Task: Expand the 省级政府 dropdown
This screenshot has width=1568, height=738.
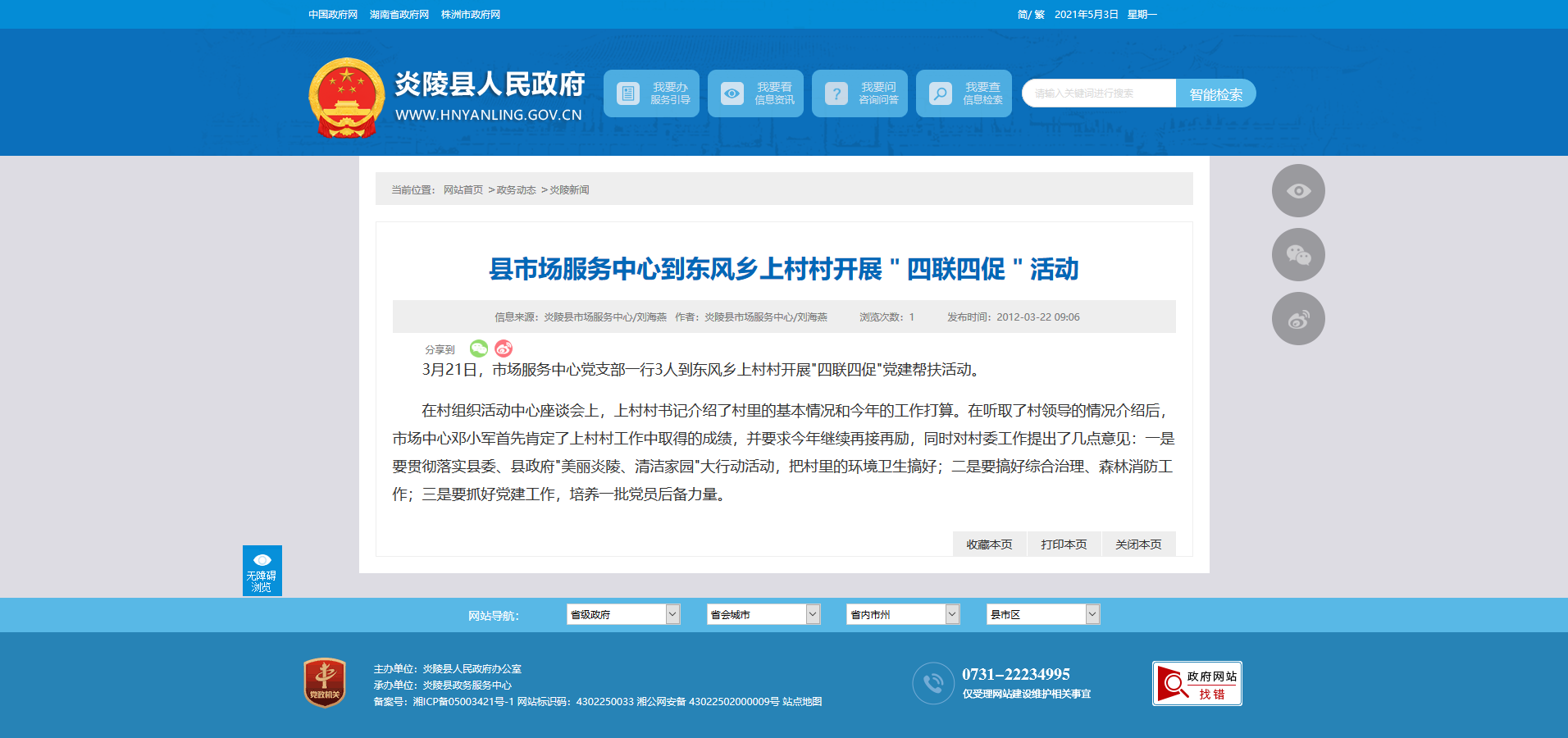Action: (623, 614)
